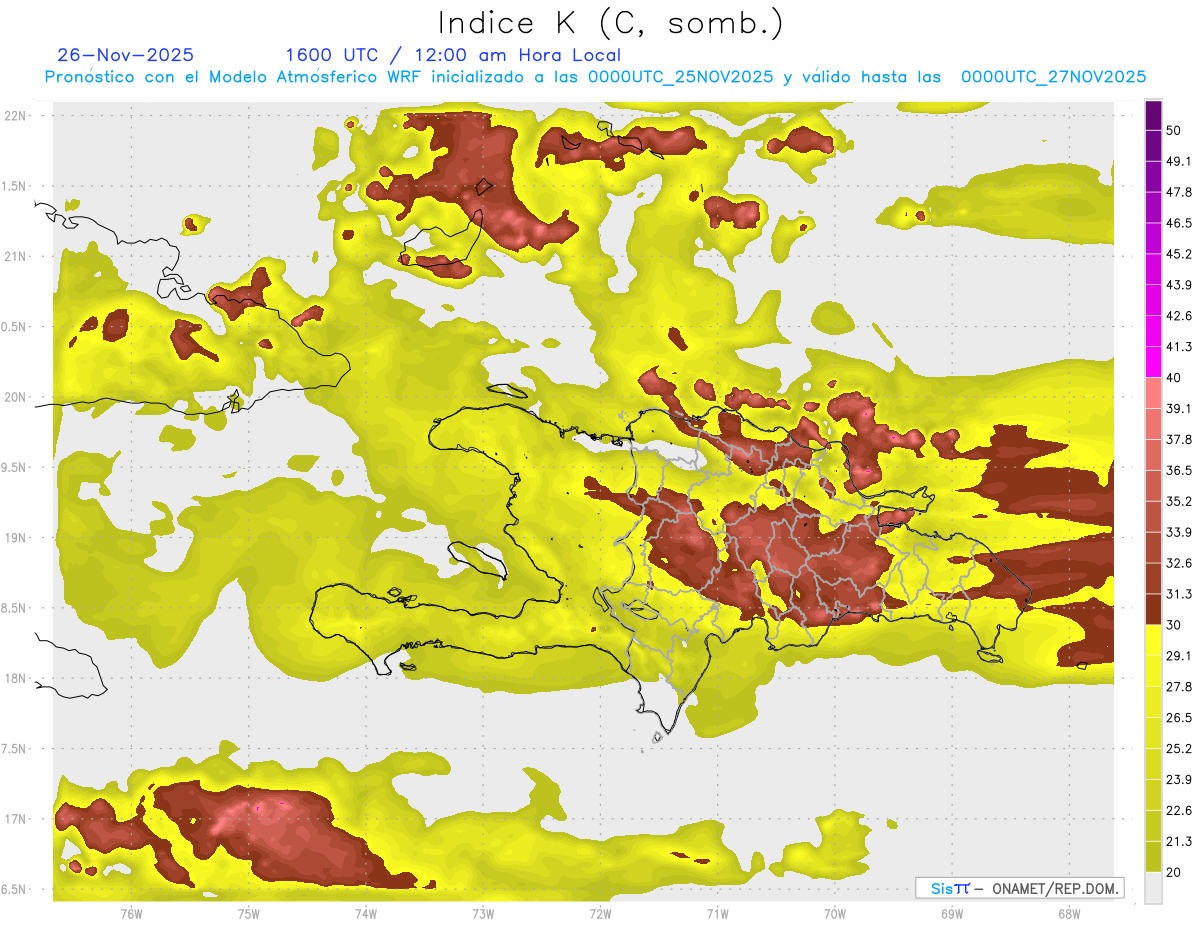Viewport: 1200px width, 927px height.
Task: Click colorbar value "23.9"
Action: [x=1179, y=779]
